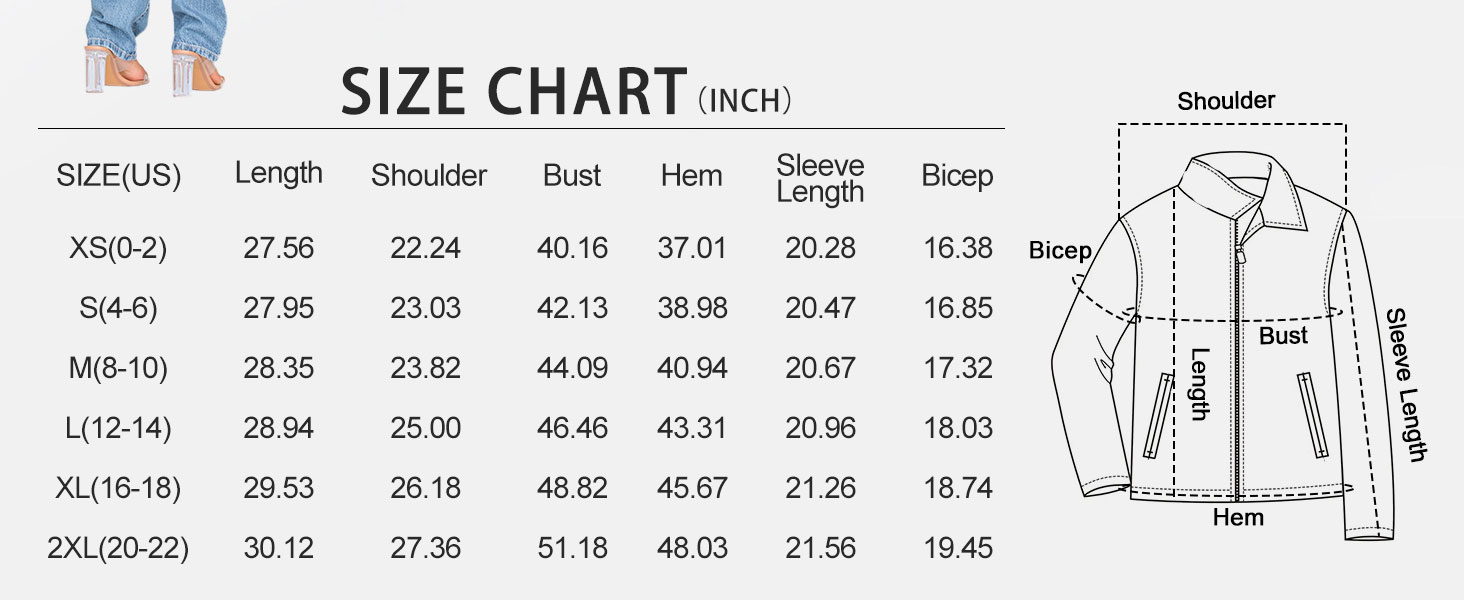Image resolution: width=1464 pixels, height=600 pixels.
Task: Click the SIZE CHART heading
Action: (x=514, y=91)
